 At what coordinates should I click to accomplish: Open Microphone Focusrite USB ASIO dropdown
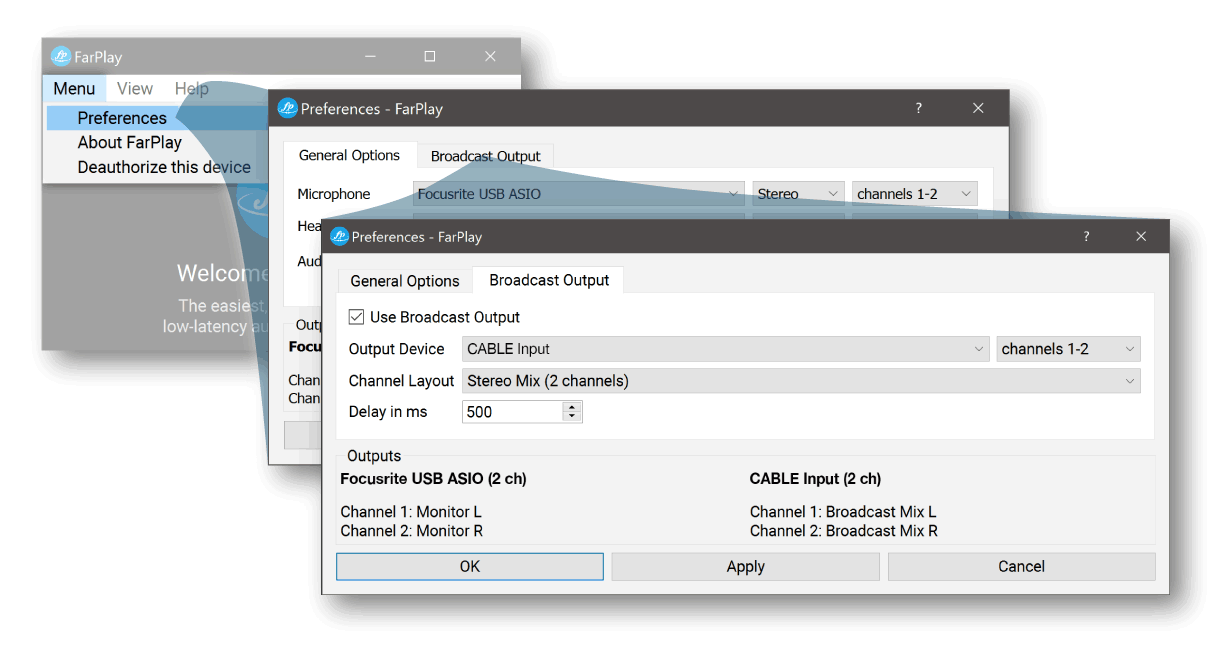pos(578,194)
